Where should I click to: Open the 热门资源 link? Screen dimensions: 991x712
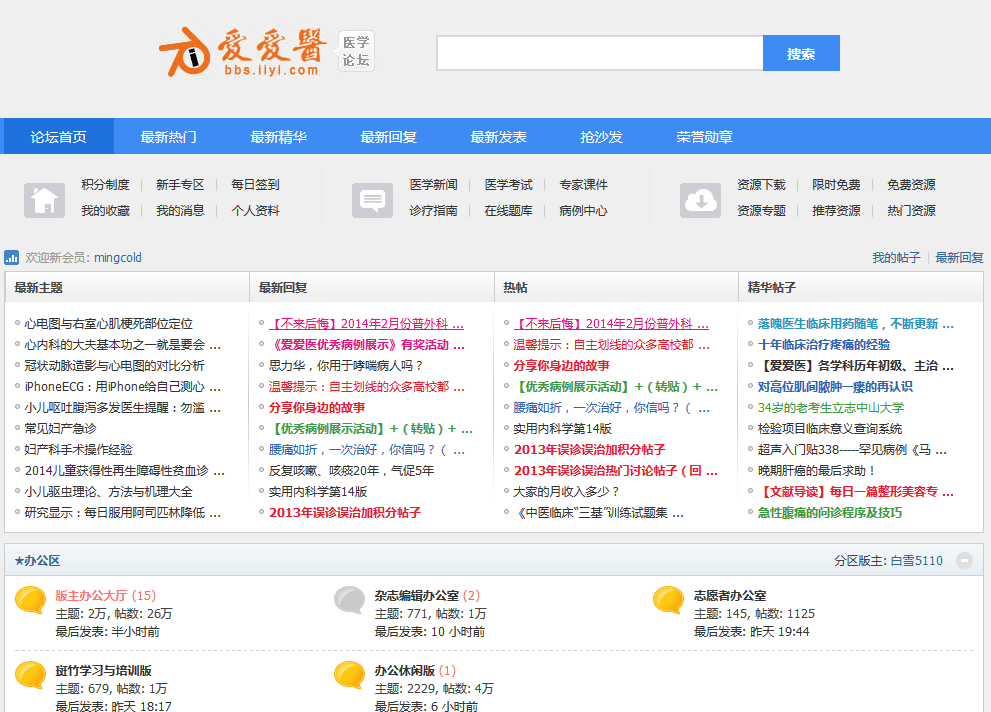tap(911, 210)
